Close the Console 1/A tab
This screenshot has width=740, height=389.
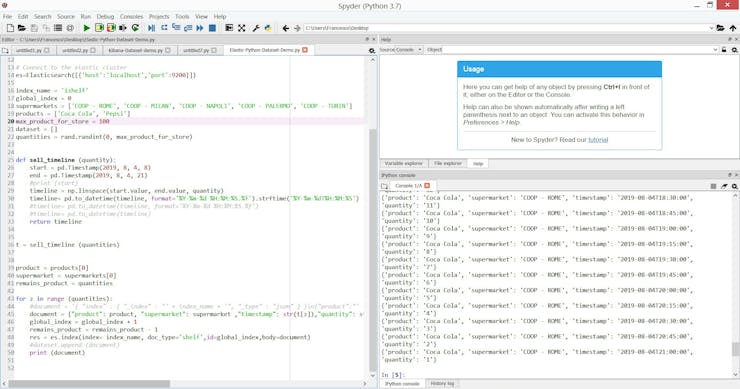[427, 186]
